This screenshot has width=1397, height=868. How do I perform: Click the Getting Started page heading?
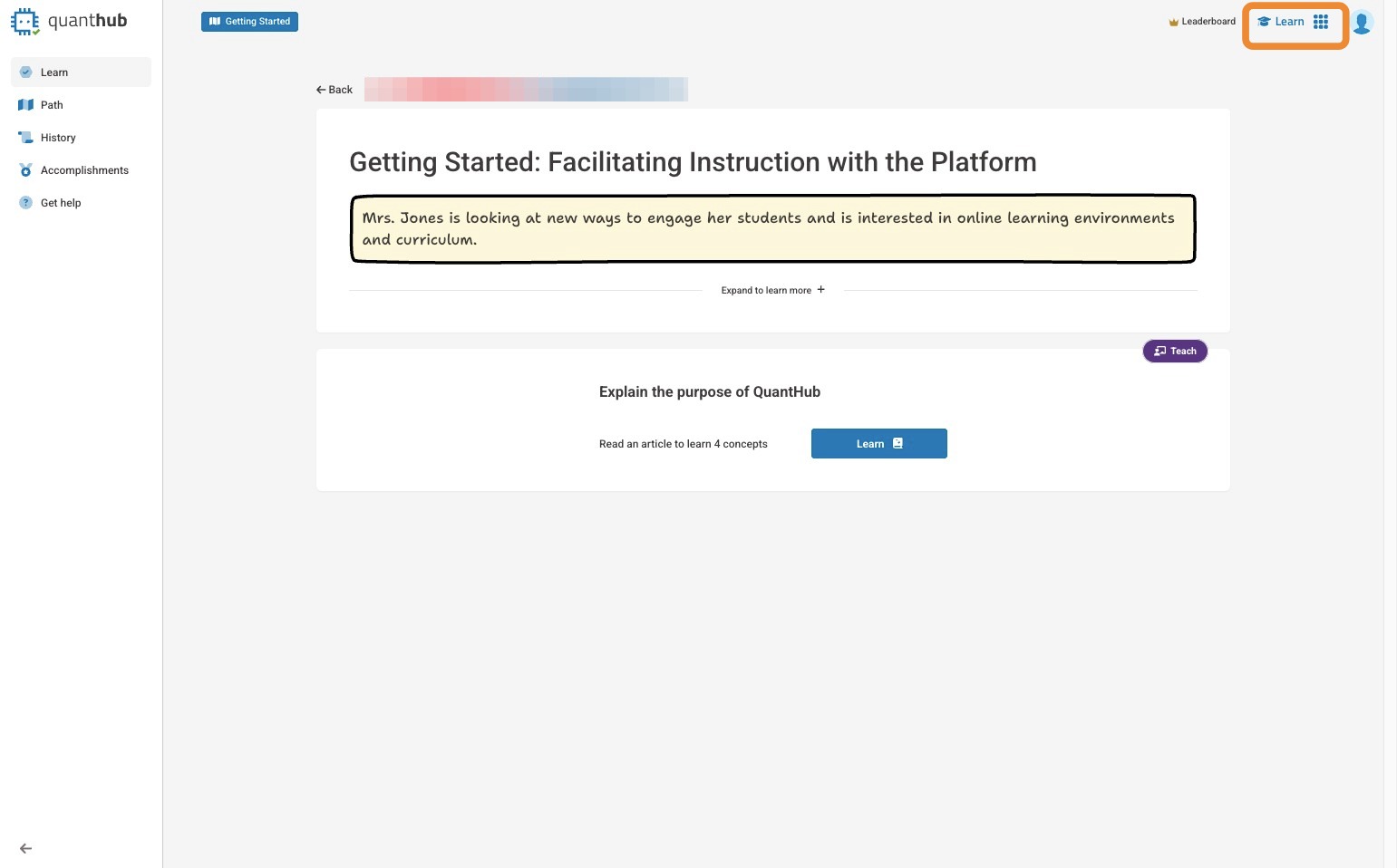[x=693, y=162]
